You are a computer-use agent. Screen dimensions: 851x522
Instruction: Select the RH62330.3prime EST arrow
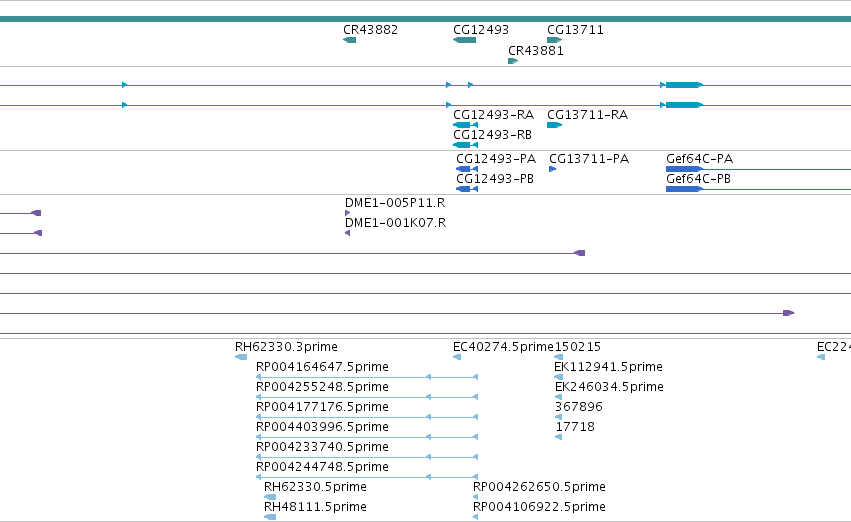point(241,357)
